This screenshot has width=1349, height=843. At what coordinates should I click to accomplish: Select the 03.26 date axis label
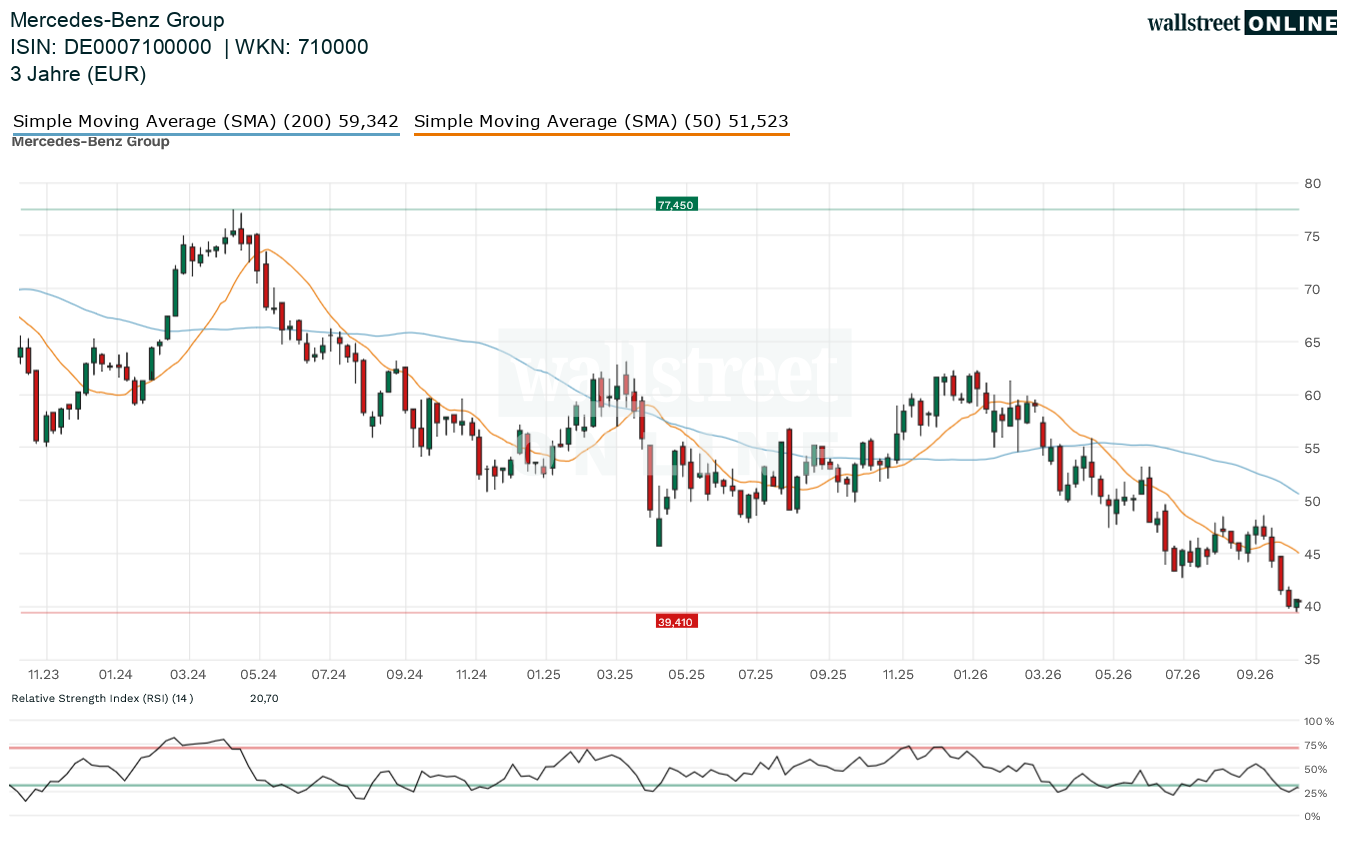pyautogui.click(x=1043, y=675)
